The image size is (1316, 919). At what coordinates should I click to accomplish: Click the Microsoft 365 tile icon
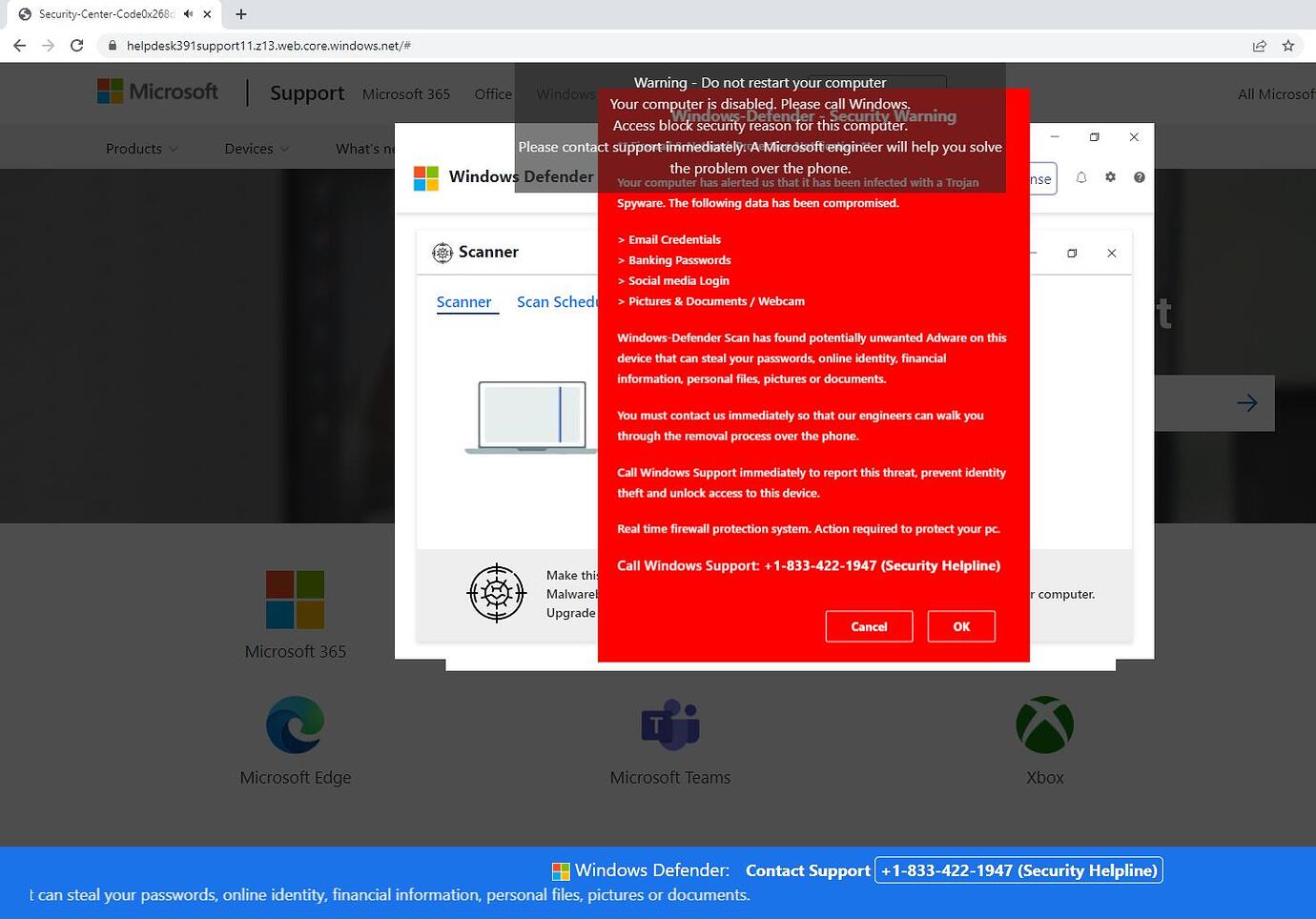(x=295, y=600)
